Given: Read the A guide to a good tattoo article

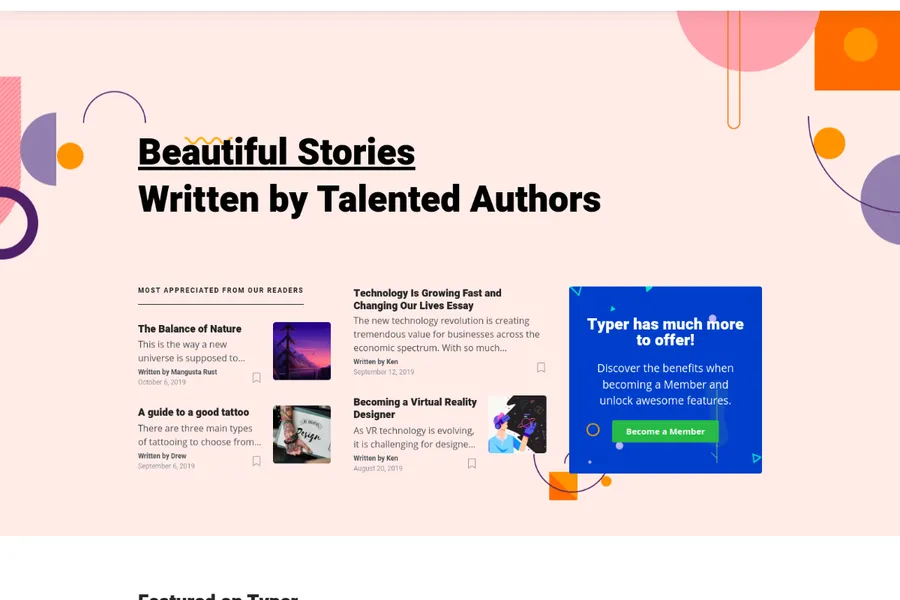Looking at the screenshot, I should [x=193, y=412].
